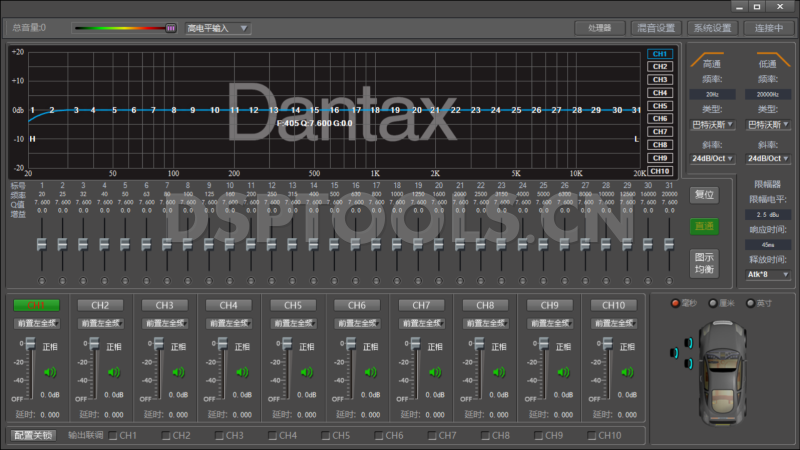The image size is (800, 450).
Task: Click the Graphic EQ button
Action: point(705,263)
